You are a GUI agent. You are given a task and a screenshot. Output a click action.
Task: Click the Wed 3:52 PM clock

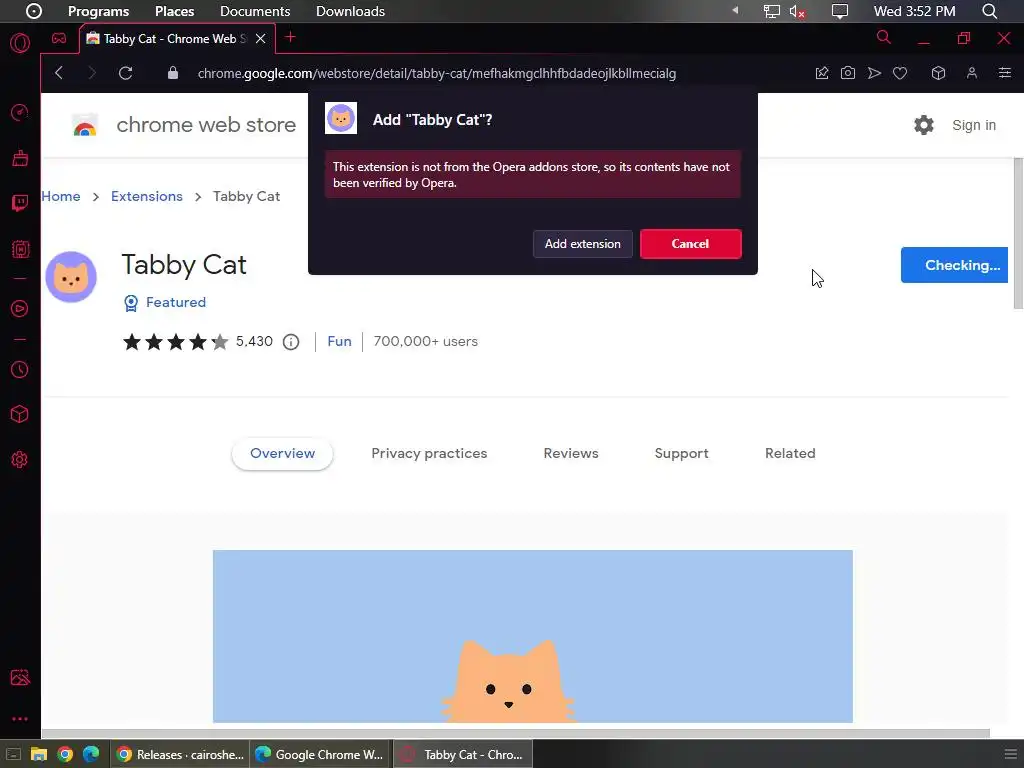[914, 11]
